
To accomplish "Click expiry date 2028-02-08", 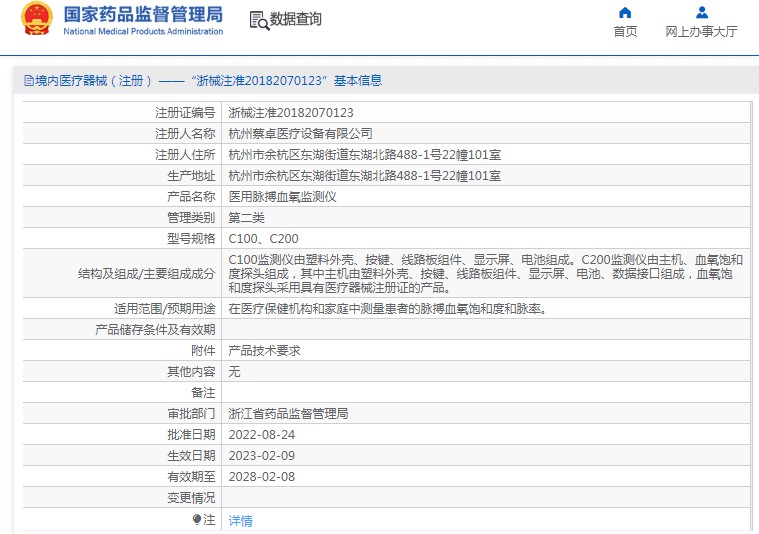I will pos(261,477).
